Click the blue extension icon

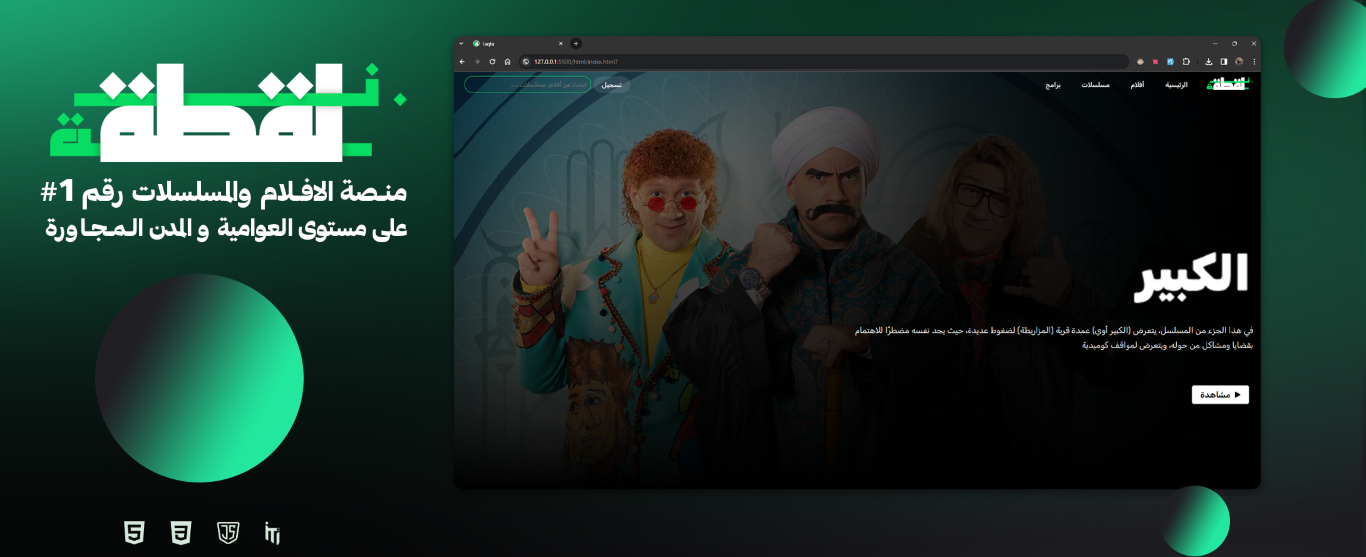click(1170, 62)
